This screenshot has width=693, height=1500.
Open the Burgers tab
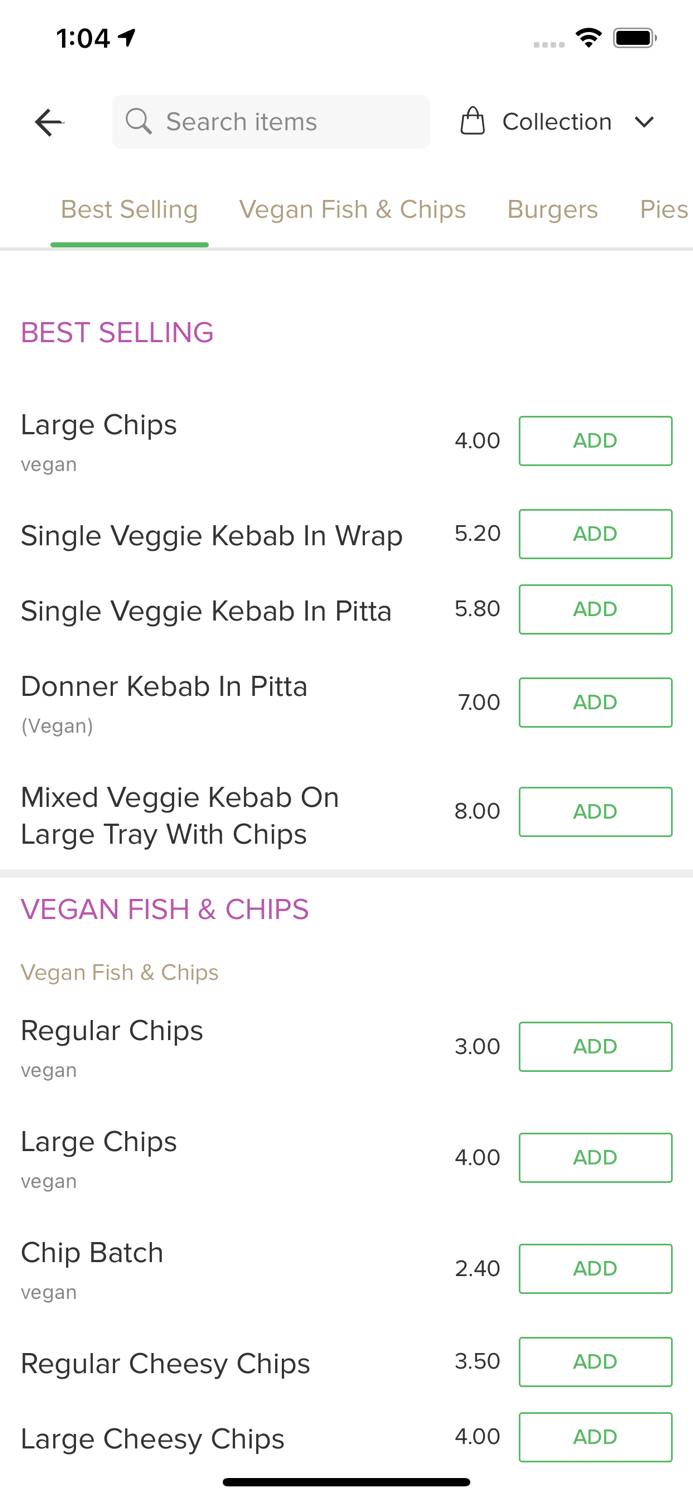(552, 209)
